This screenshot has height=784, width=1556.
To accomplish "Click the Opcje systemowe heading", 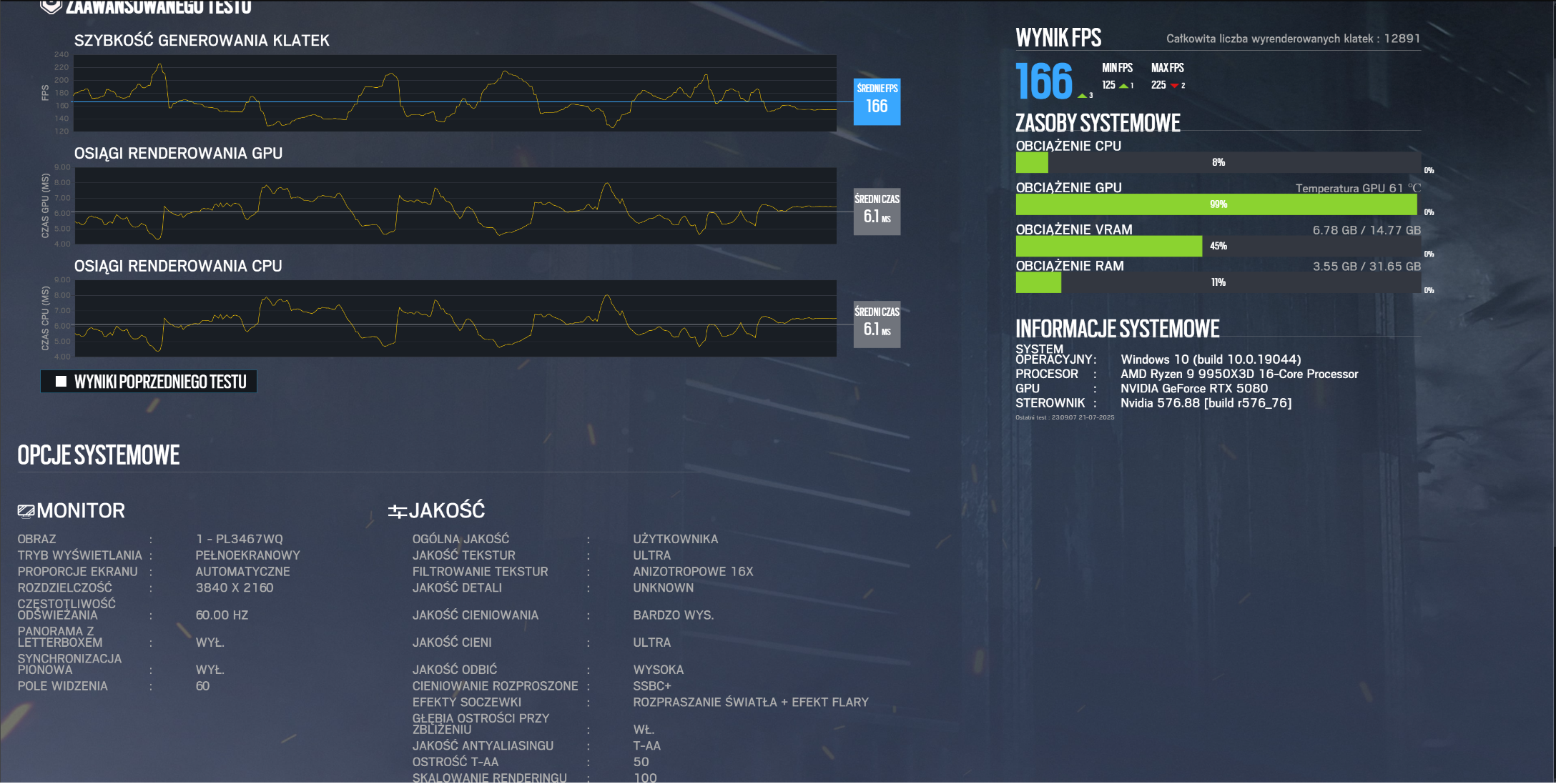I will tap(99, 455).
